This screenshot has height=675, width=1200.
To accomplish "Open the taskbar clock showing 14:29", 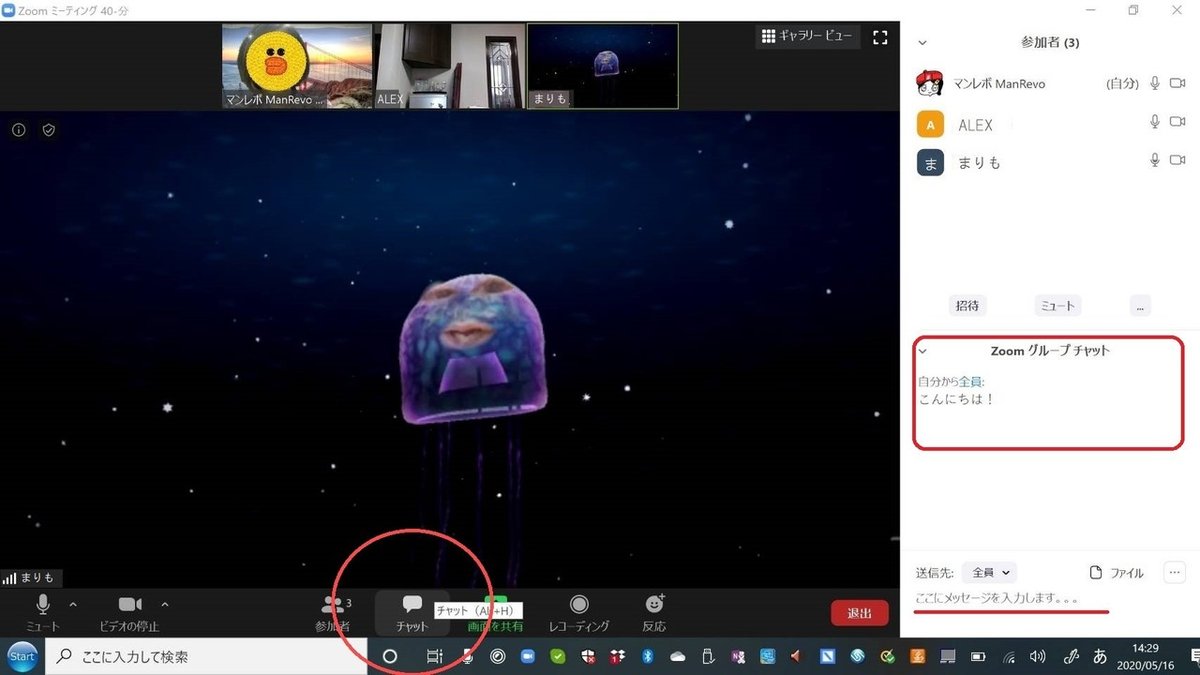I will point(1146,657).
